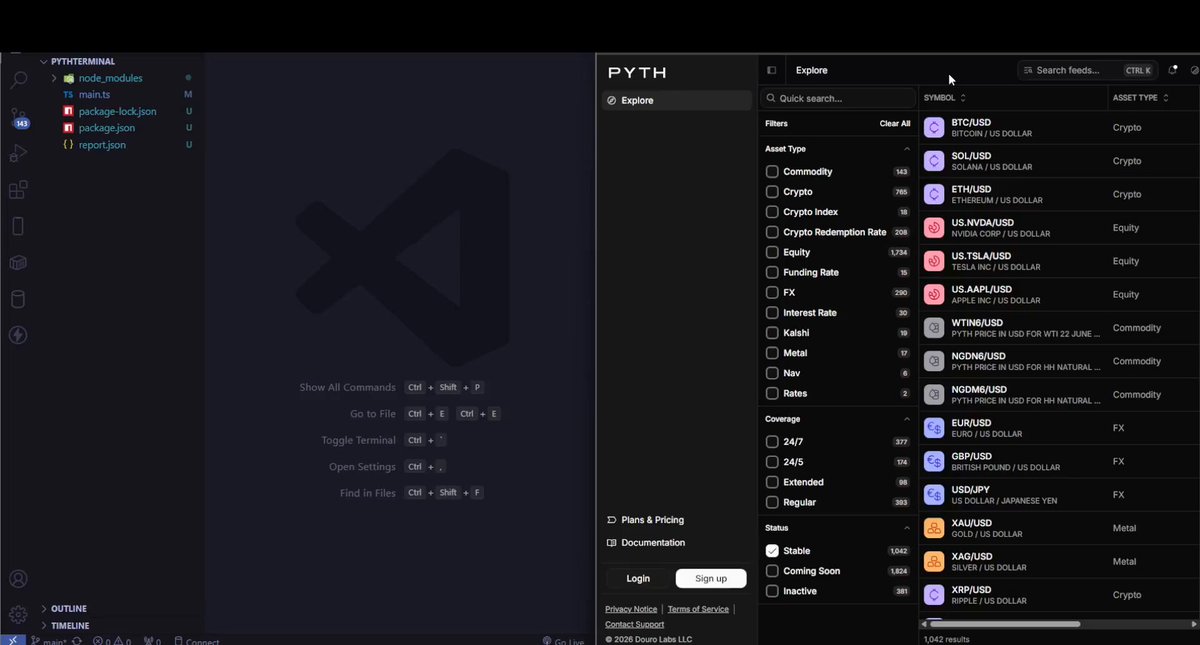Collapse the Coverage filter section

[907, 419]
